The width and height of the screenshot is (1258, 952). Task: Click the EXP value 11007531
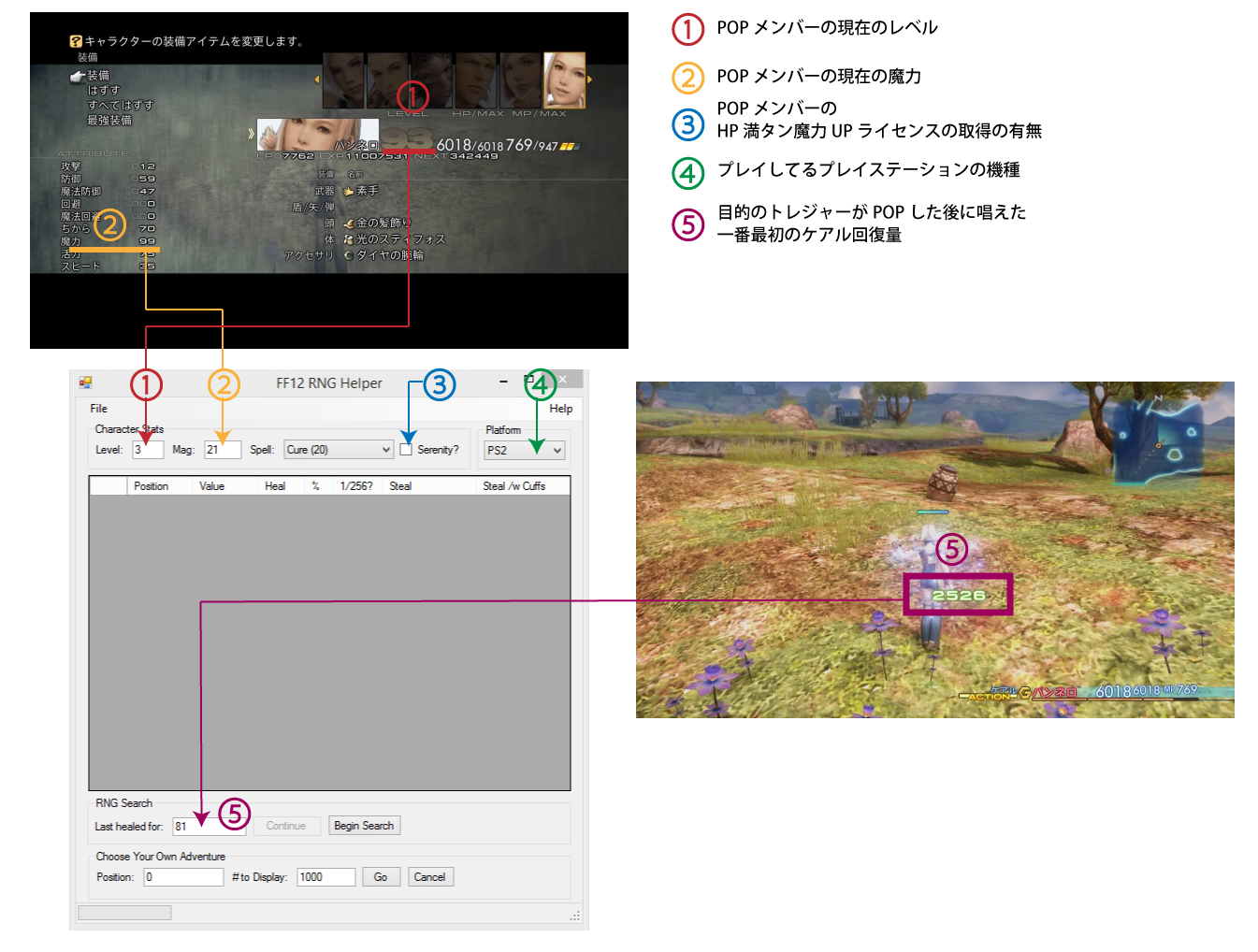click(377, 156)
